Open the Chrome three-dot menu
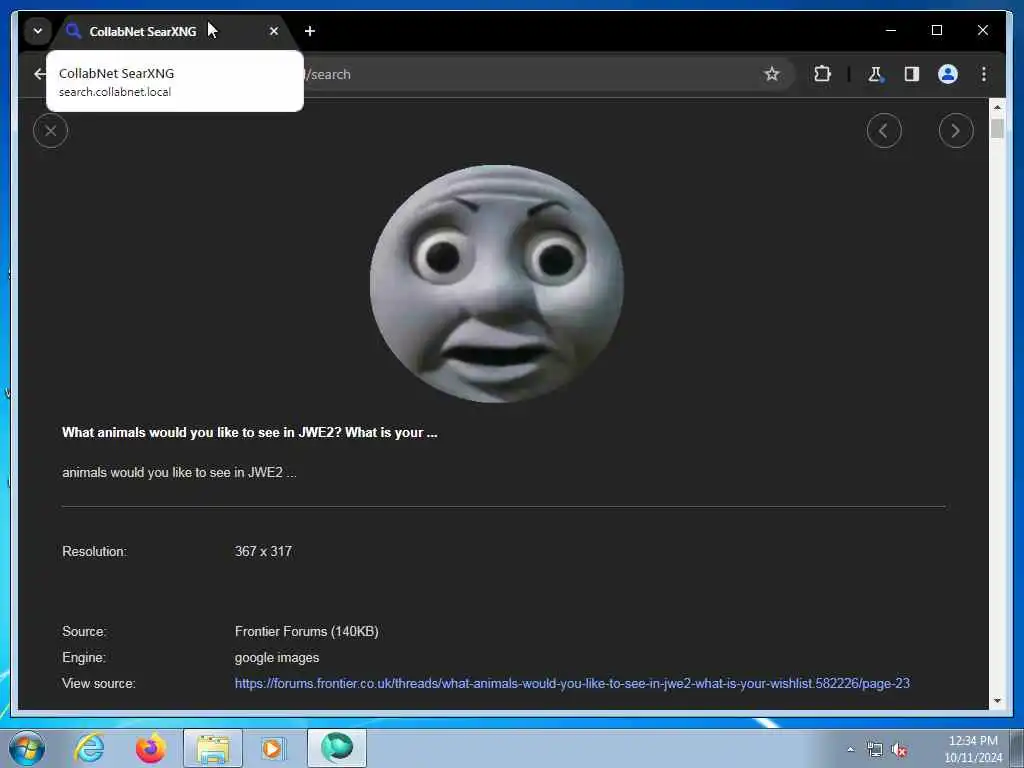 point(984,74)
